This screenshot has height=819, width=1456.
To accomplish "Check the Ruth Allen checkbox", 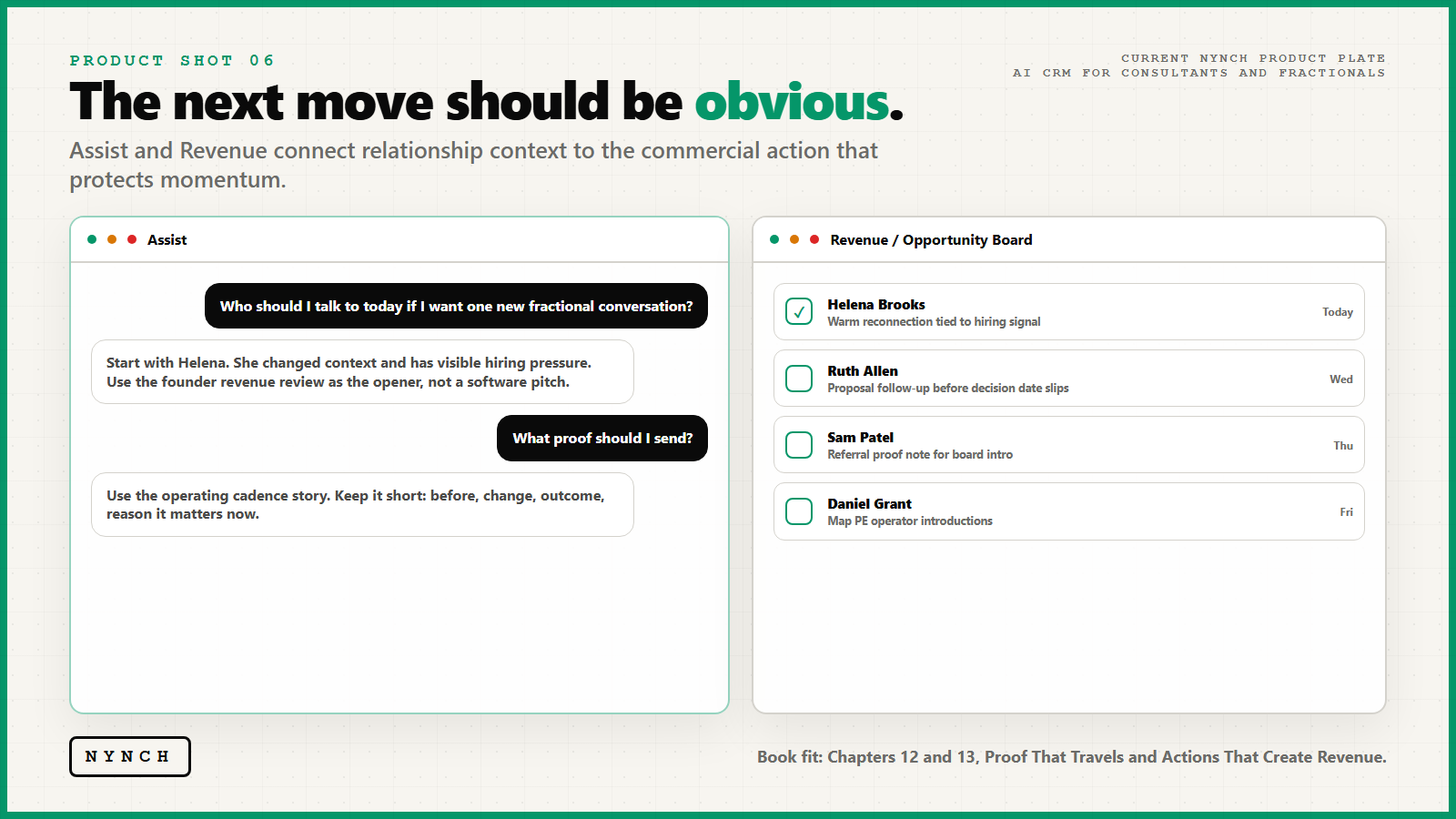I will [x=799, y=379].
